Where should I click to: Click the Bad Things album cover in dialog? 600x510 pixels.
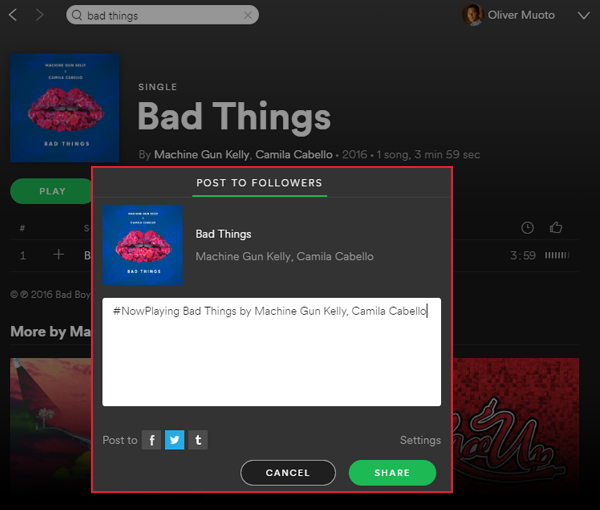[143, 245]
